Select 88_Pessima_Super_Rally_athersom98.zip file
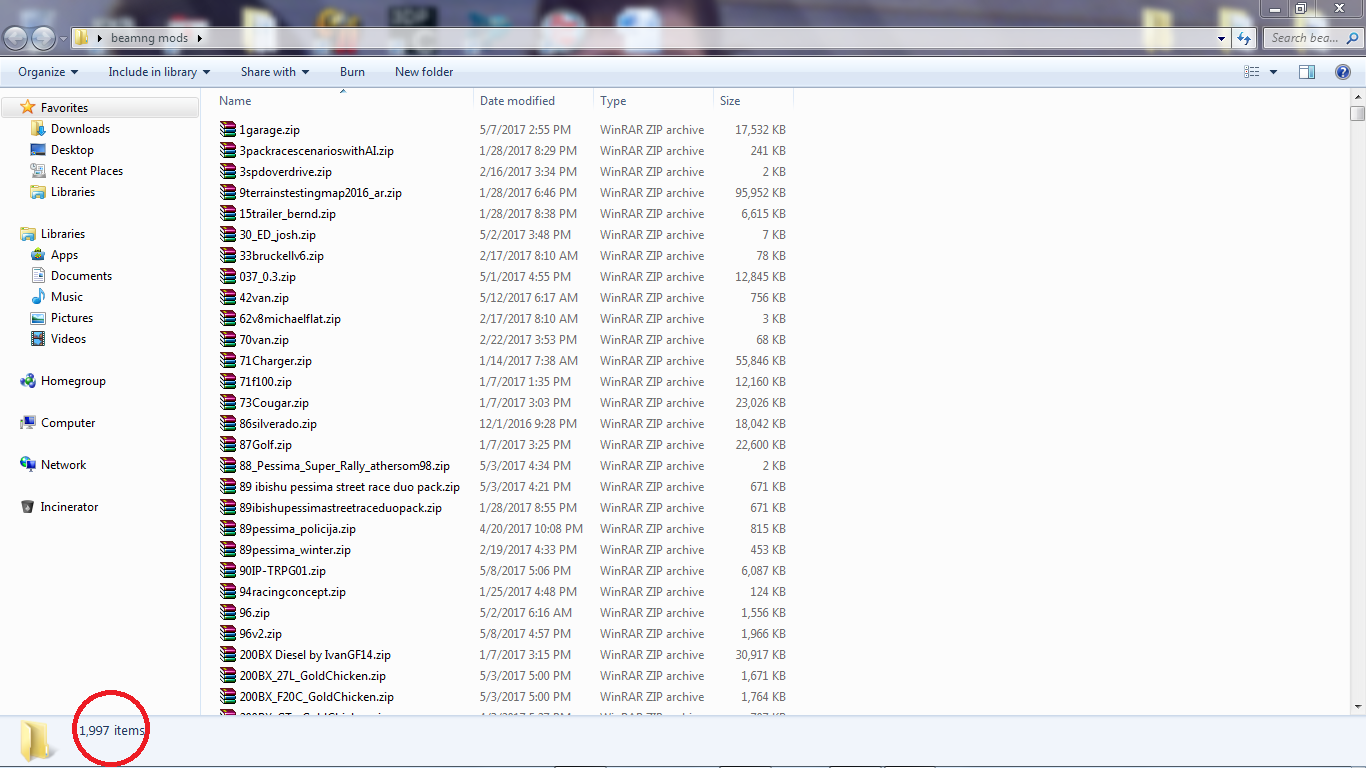The image size is (1366, 768). click(x=344, y=466)
